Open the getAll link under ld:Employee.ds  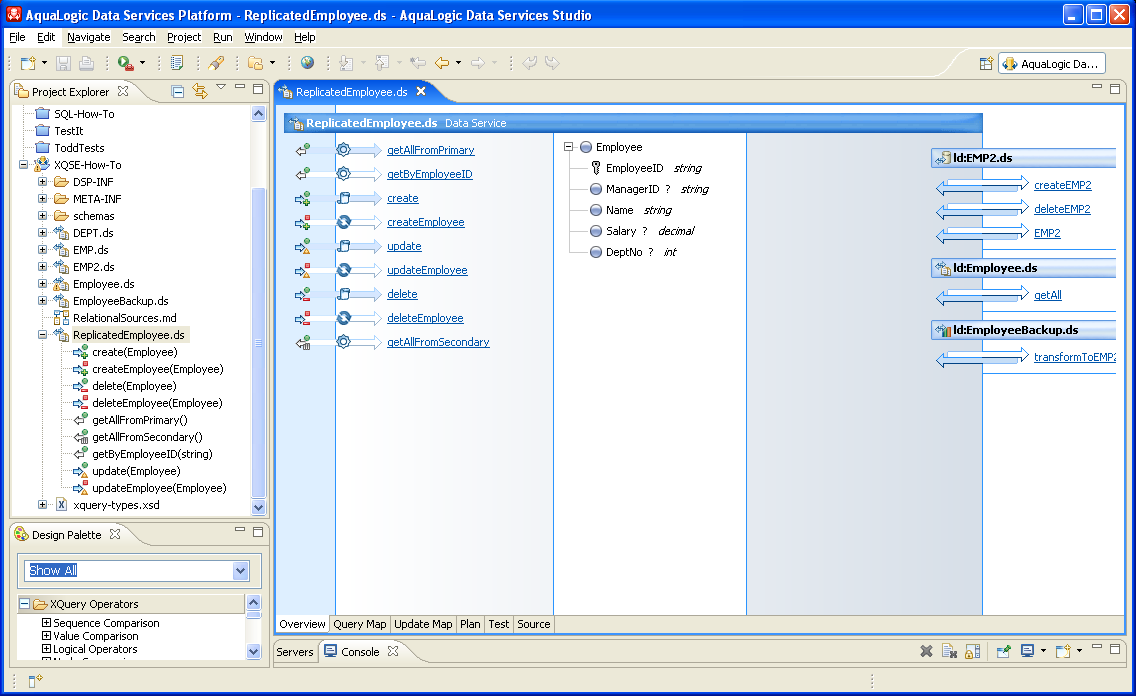pos(1048,295)
